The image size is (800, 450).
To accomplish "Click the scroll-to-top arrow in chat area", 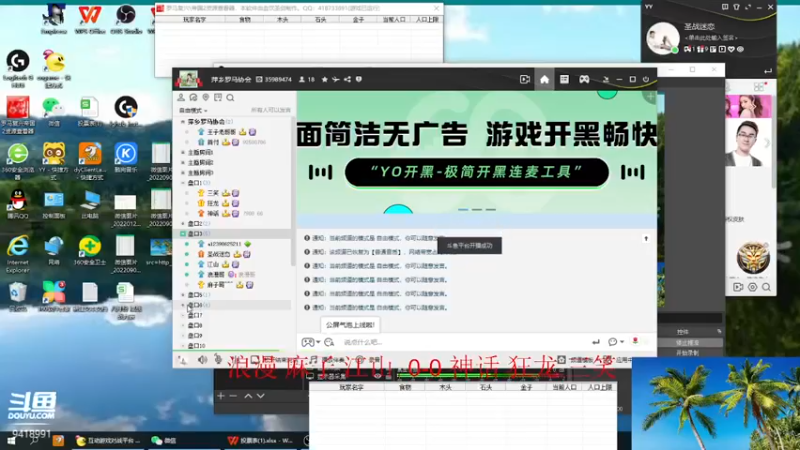I will [x=646, y=239].
